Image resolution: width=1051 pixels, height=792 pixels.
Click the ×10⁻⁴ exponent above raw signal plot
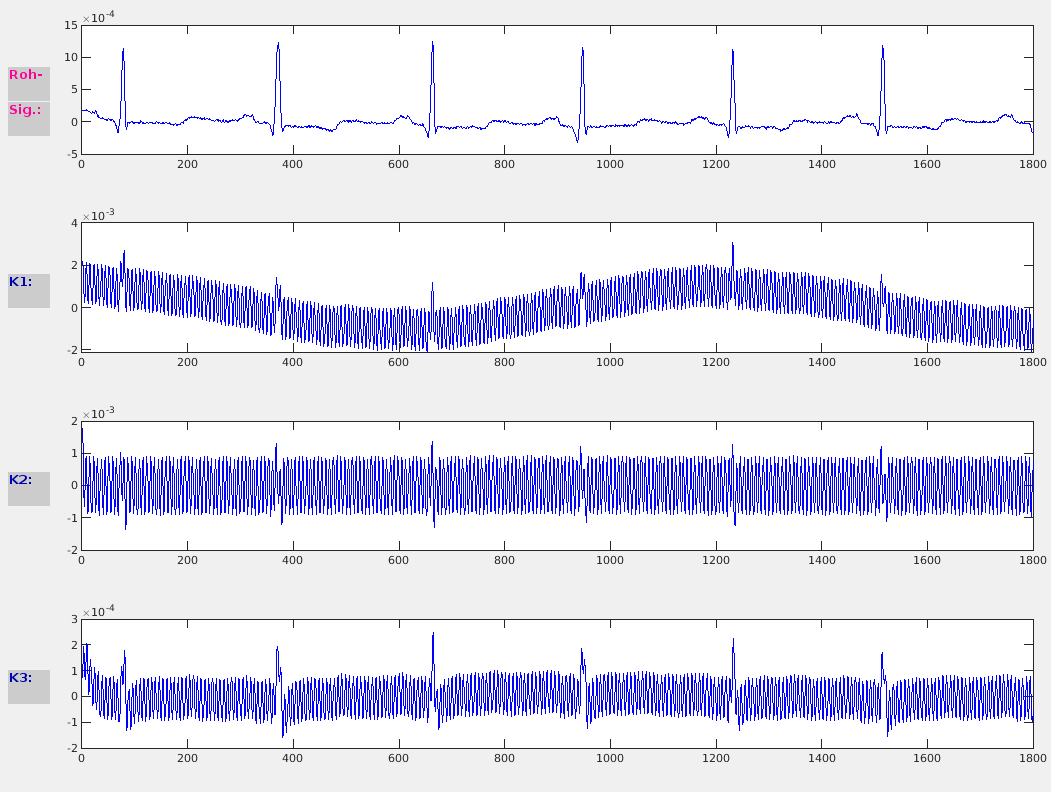click(x=98, y=17)
